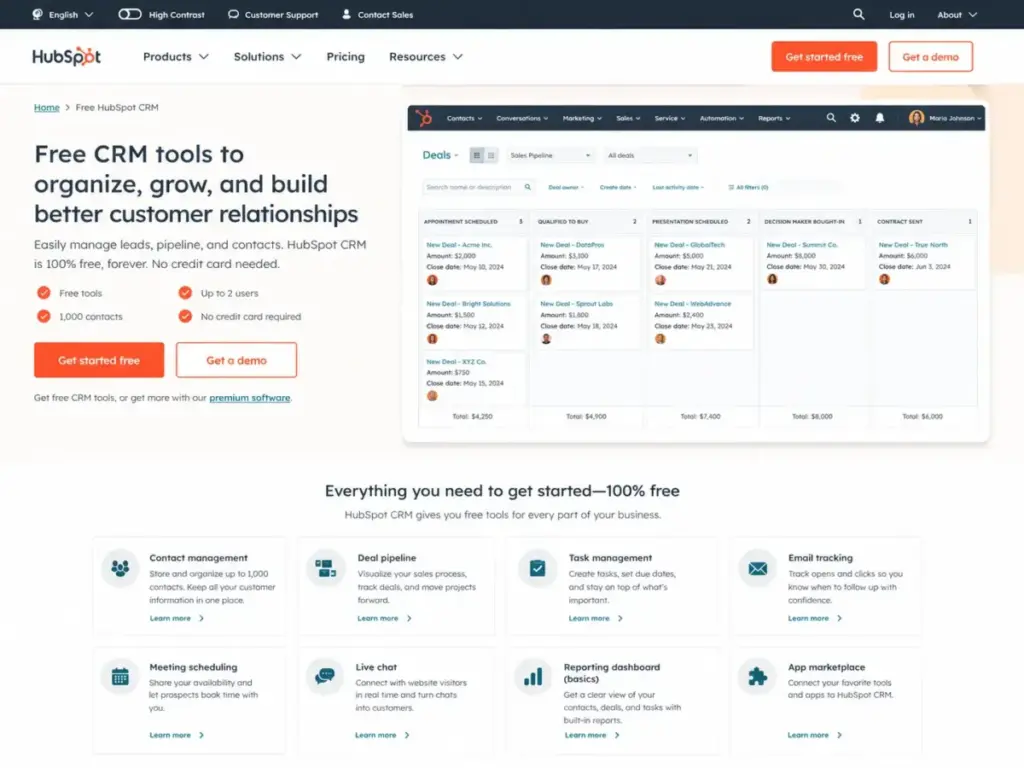Click Learn more under Deal pipeline
Screen dimensions: 1024x768
pyautogui.click(x=384, y=618)
